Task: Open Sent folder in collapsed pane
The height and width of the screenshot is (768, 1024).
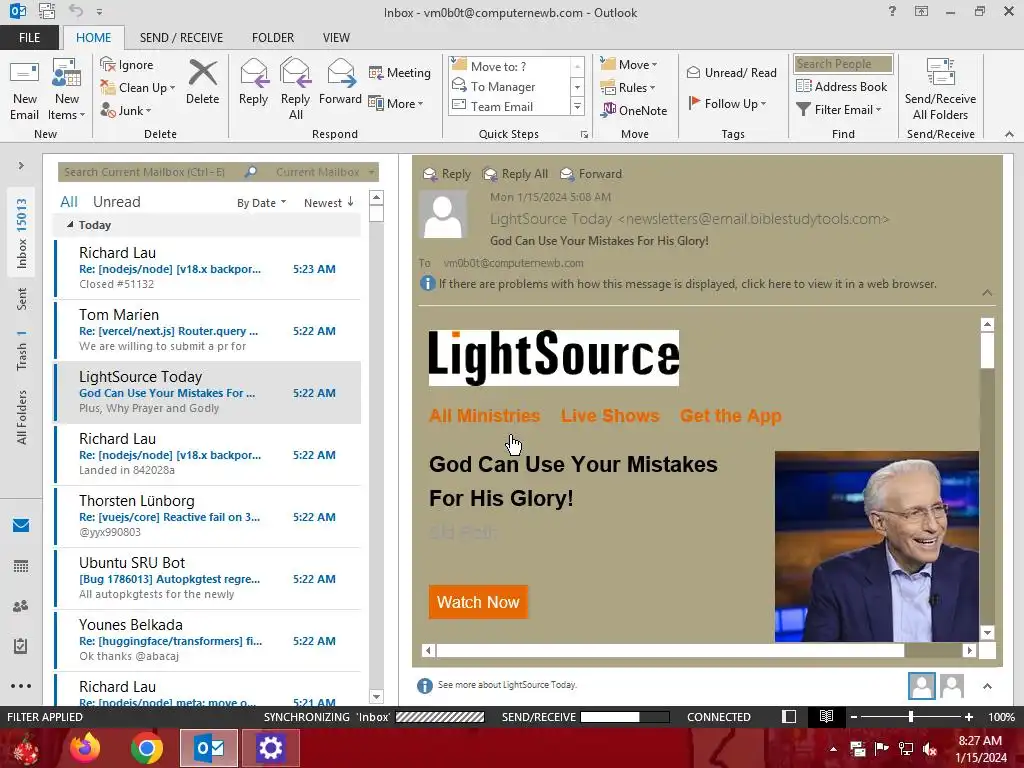Action: coord(22,298)
